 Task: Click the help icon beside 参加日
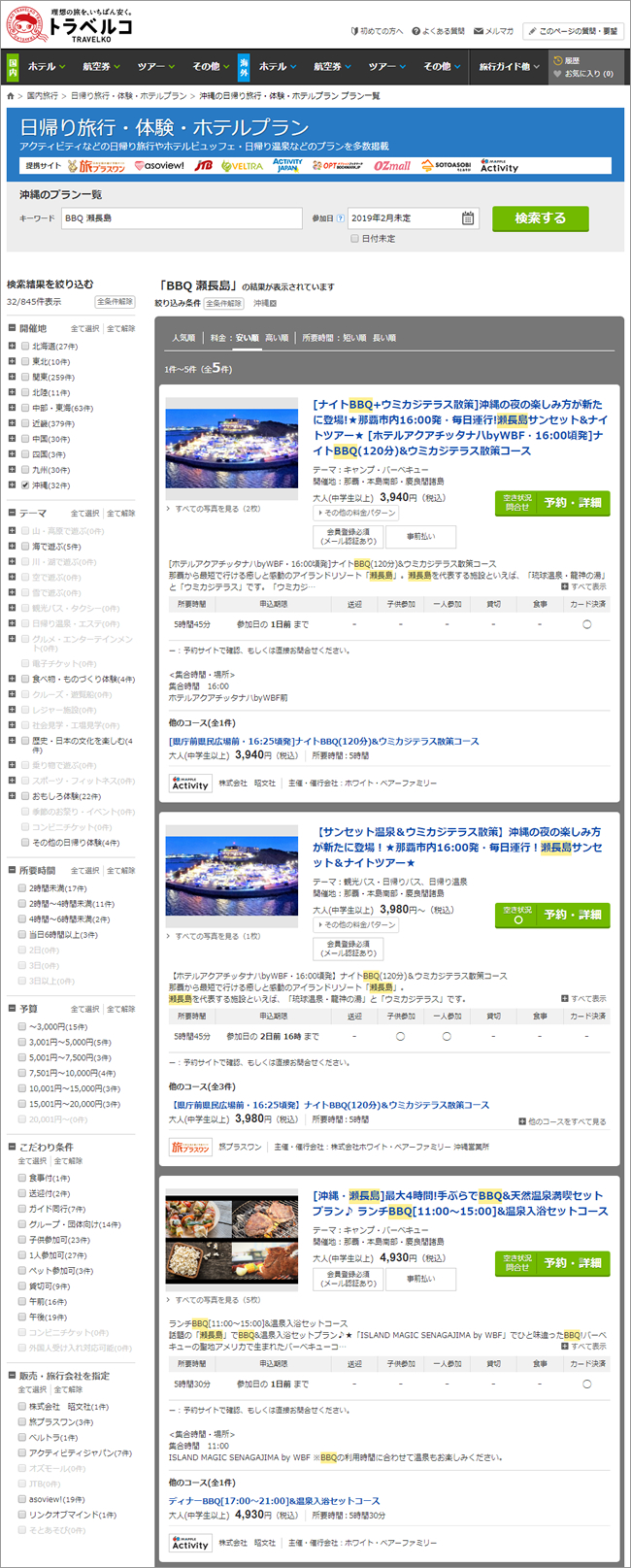[x=341, y=218]
